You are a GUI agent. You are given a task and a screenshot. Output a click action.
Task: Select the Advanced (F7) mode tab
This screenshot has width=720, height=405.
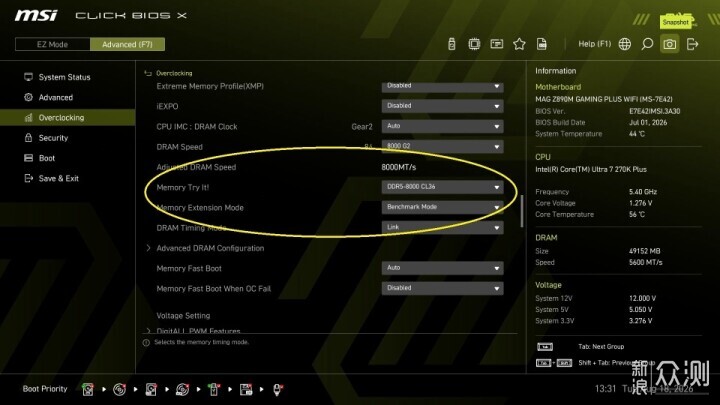[127, 44]
